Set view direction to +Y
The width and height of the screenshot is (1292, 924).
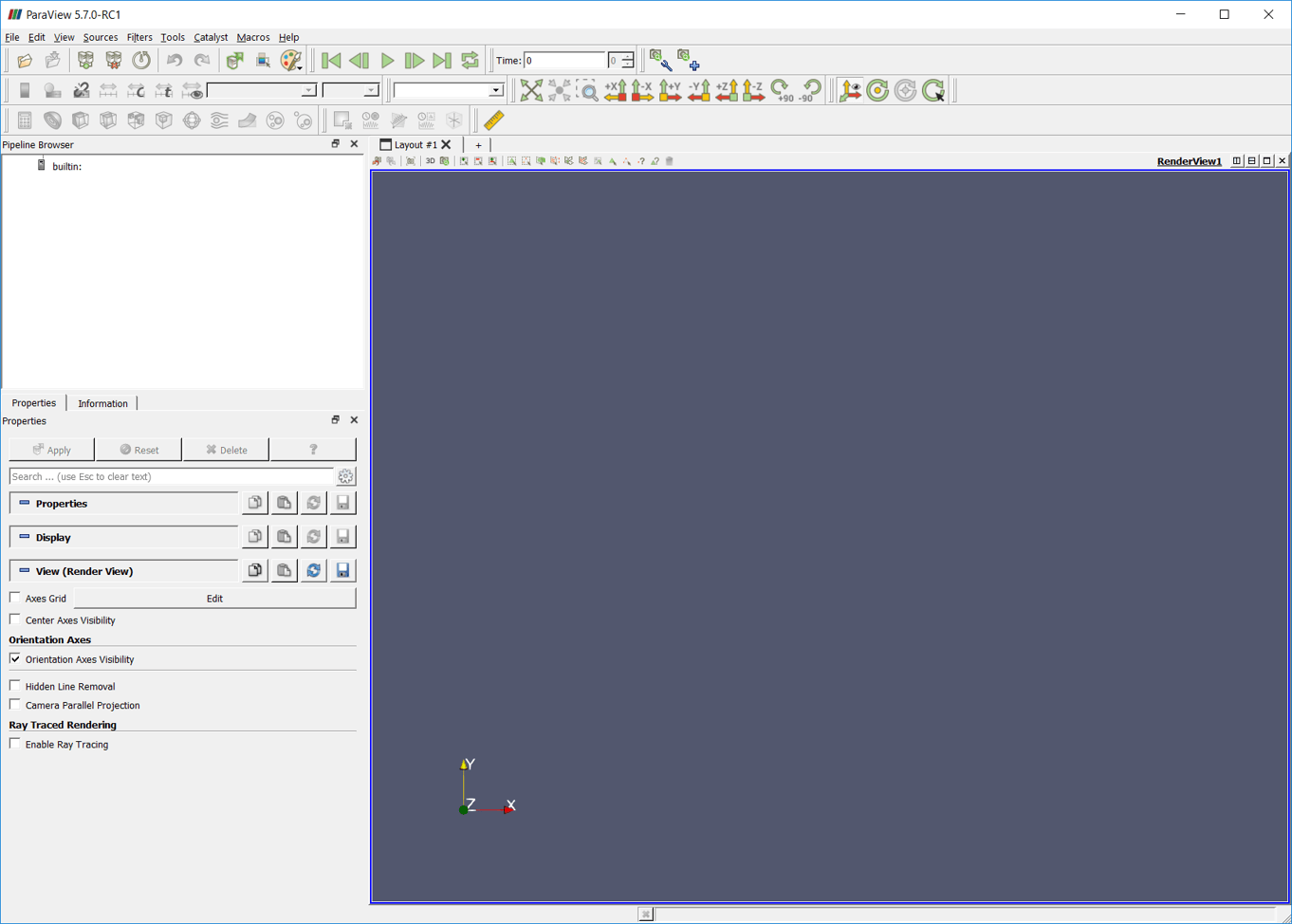click(x=671, y=90)
